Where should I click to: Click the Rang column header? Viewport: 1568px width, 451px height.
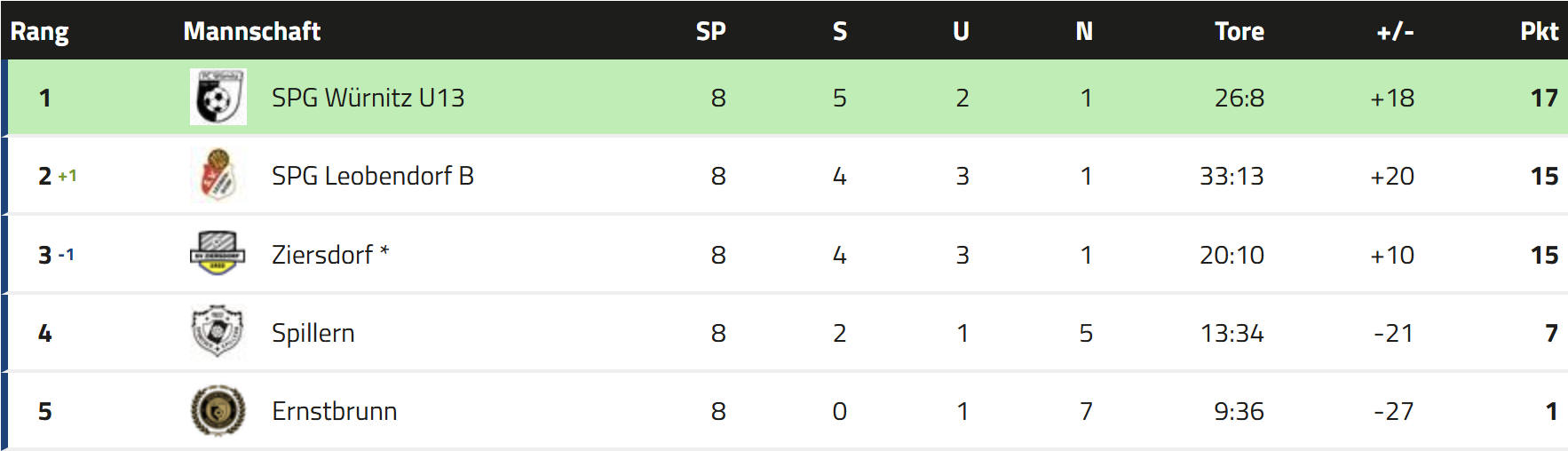coord(39,31)
